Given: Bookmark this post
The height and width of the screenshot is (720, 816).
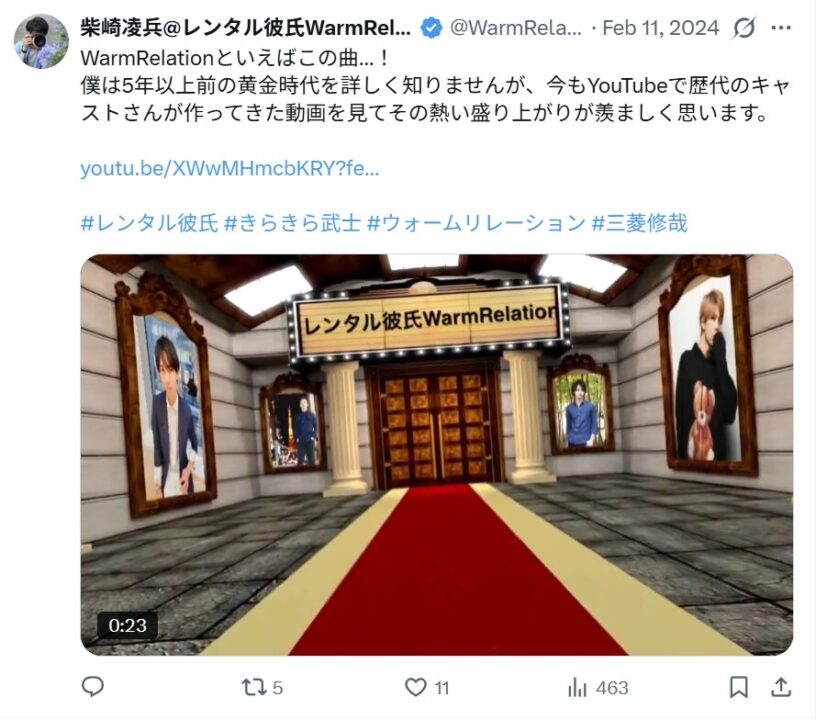Looking at the screenshot, I should [738, 687].
